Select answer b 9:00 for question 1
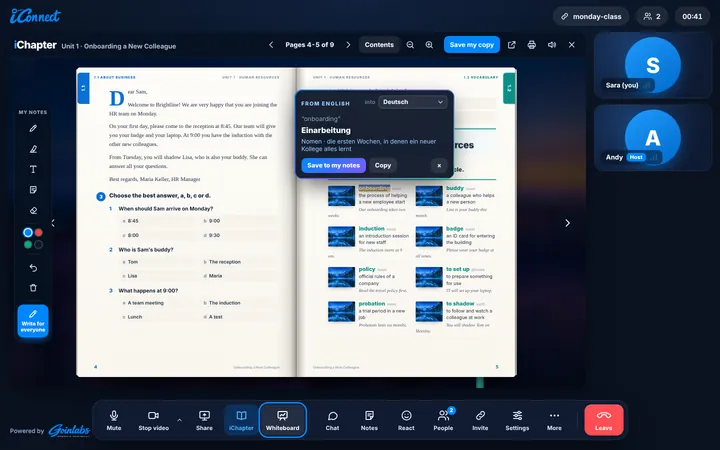The height and width of the screenshot is (450, 720). point(239,221)
